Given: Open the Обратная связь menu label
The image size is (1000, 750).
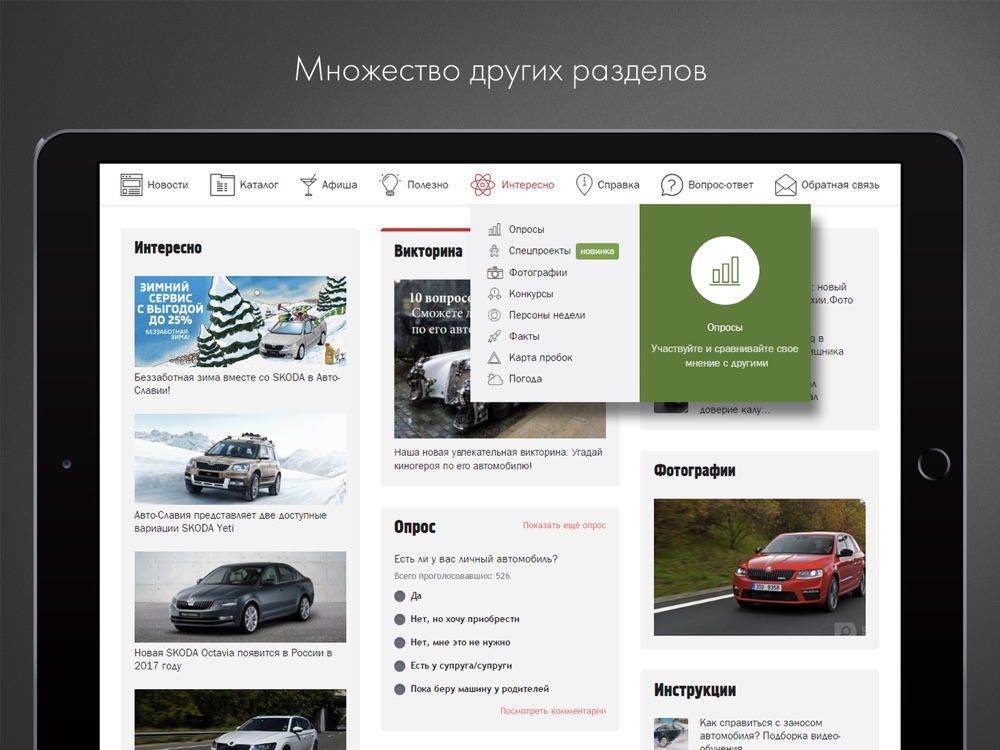Looking at the screenshot, I should 841,185.
